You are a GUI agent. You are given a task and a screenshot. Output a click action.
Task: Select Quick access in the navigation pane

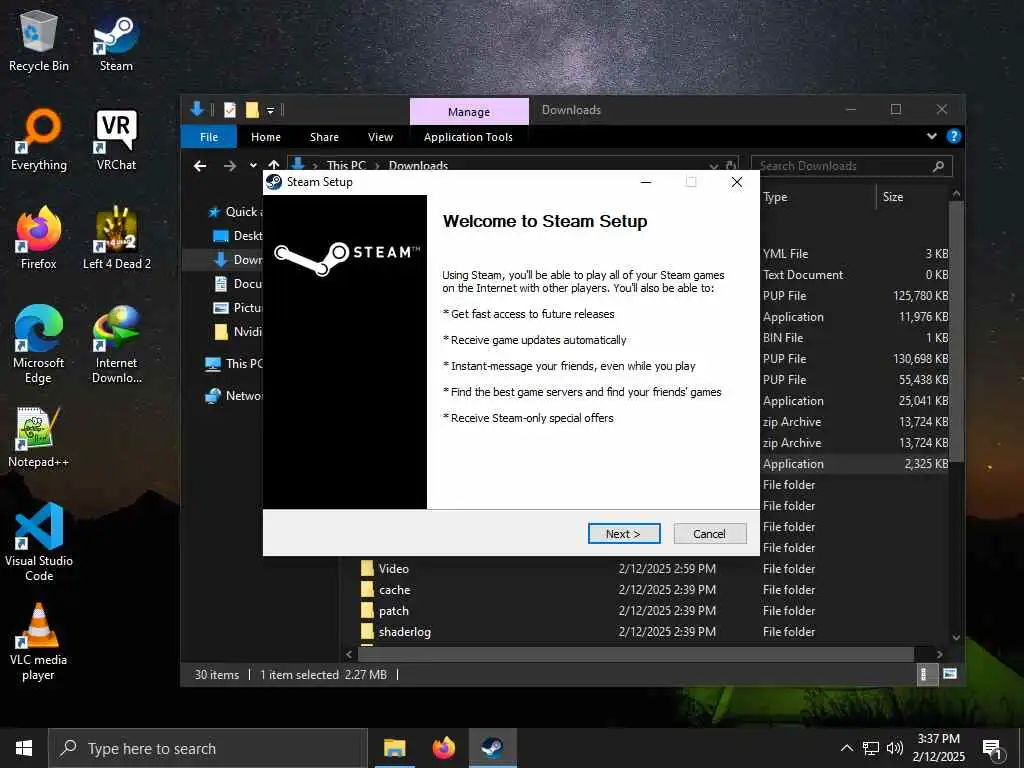tap(235, 212)
